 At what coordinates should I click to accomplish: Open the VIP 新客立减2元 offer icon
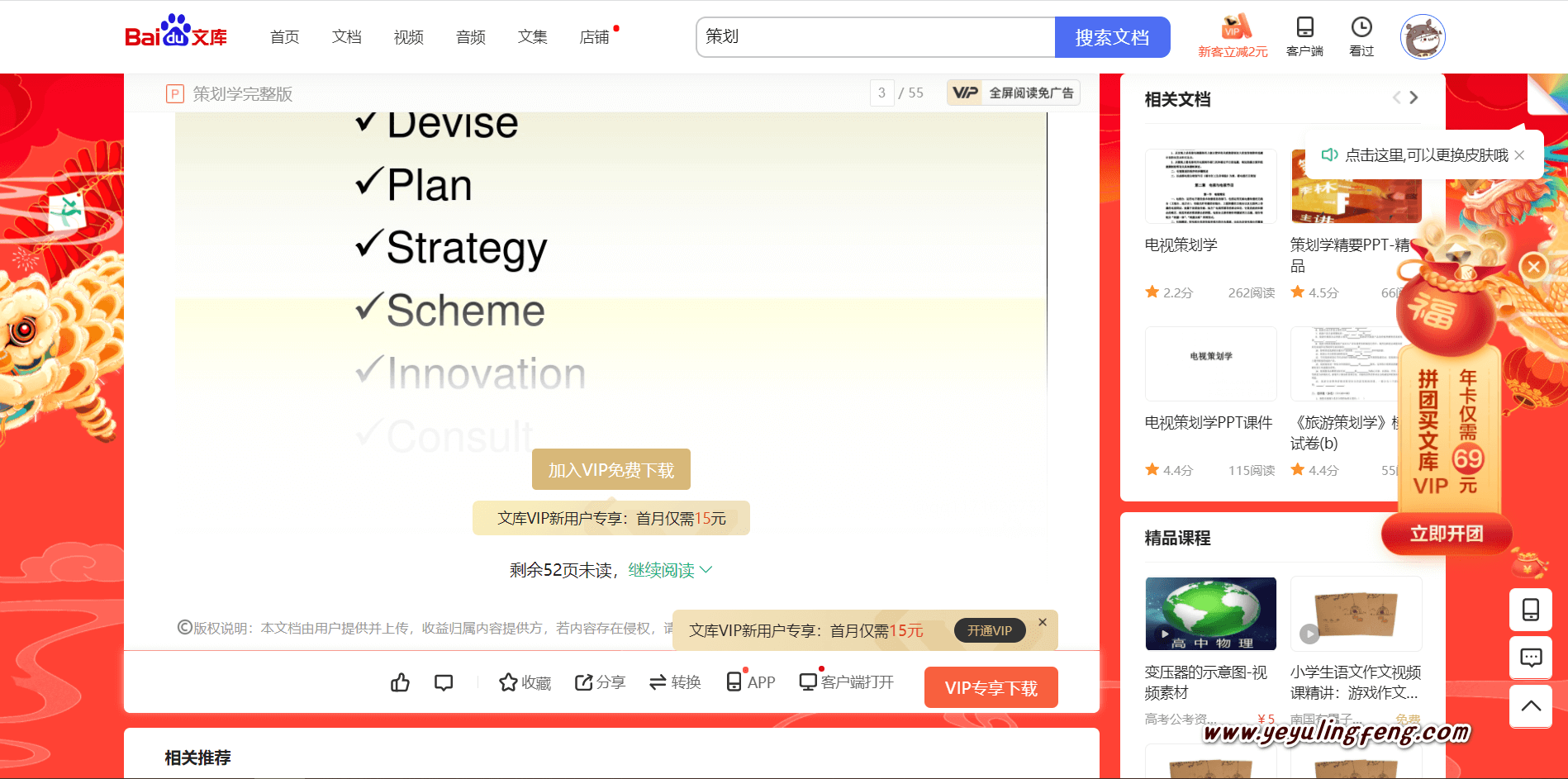tap(1233, 36)
